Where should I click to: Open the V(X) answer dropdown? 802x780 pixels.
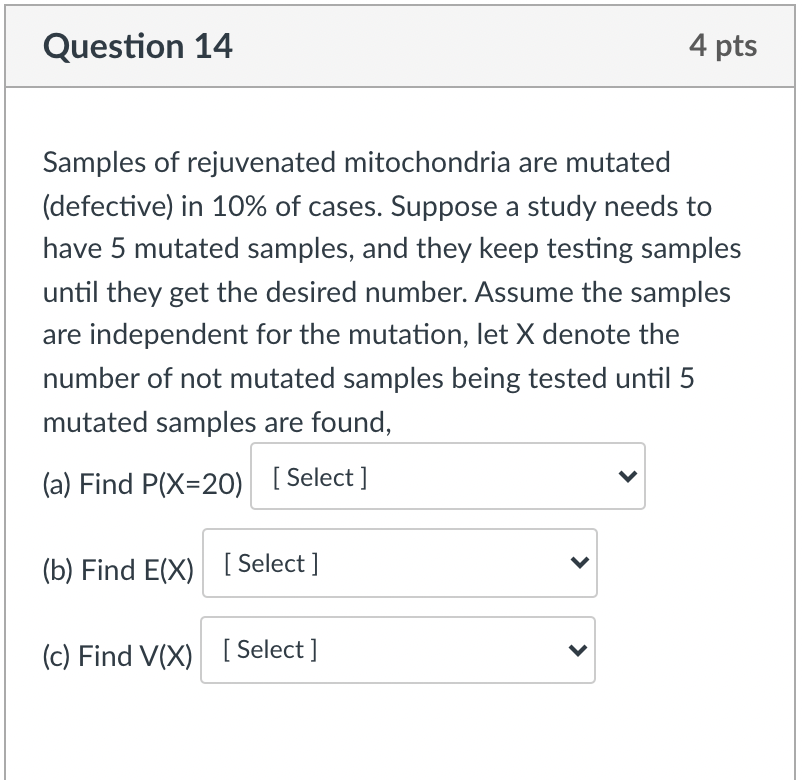tap(397, 650)
